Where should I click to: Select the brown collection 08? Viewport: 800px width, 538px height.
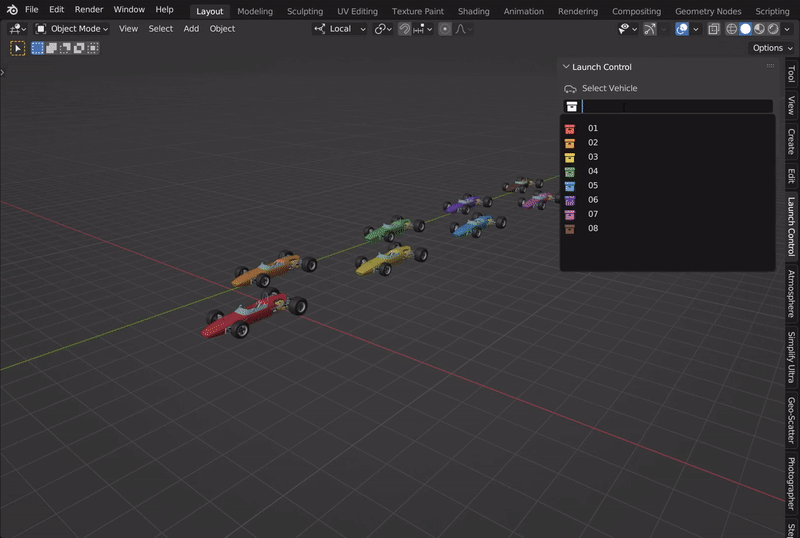(x=667, y=228)
